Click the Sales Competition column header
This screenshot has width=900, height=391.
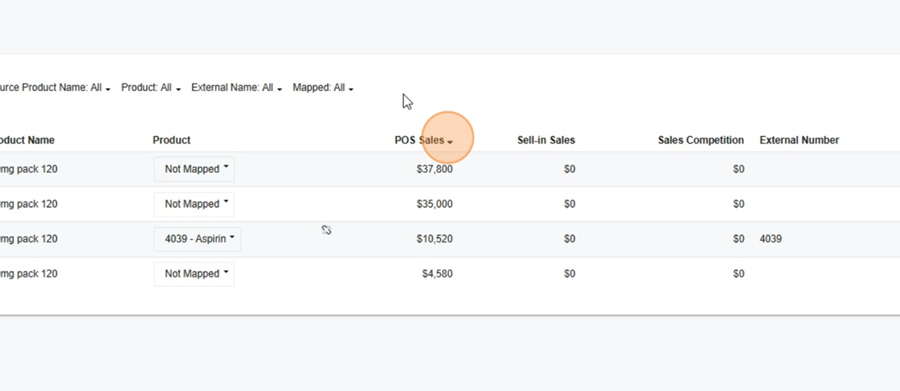click(x=701, y=140)
